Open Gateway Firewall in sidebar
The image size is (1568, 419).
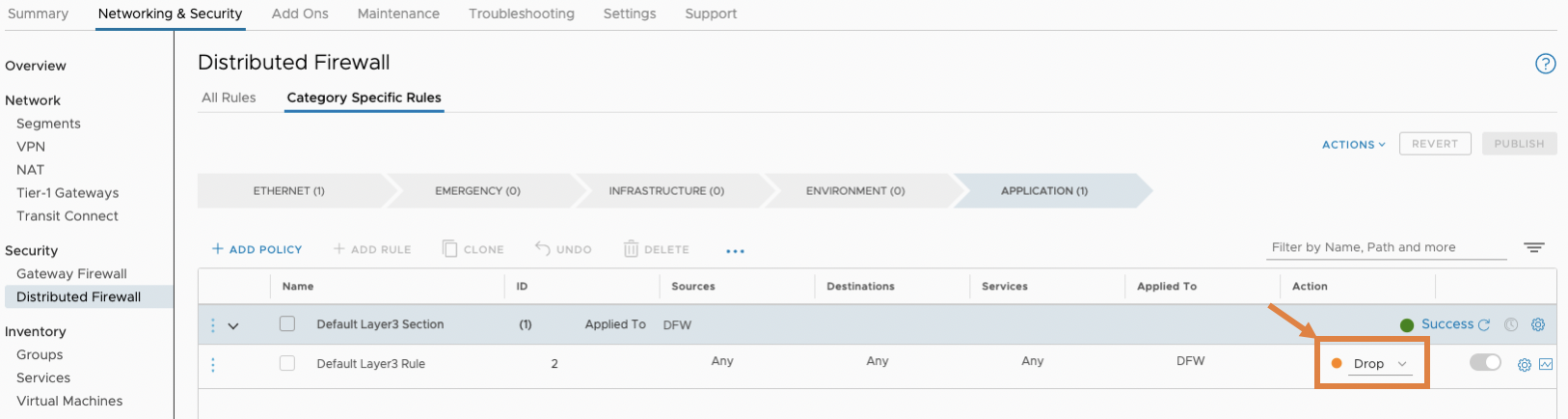tap(71, 274)
